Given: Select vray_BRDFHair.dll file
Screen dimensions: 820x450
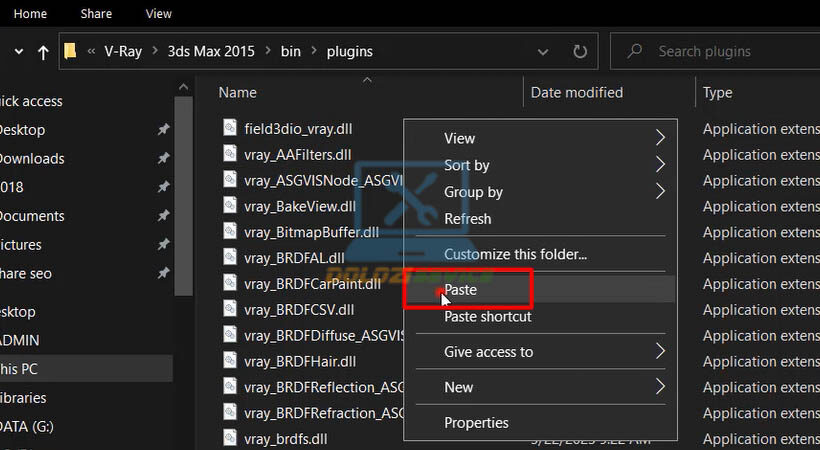Looking at the screenshot, I should (x=300, y=362).
